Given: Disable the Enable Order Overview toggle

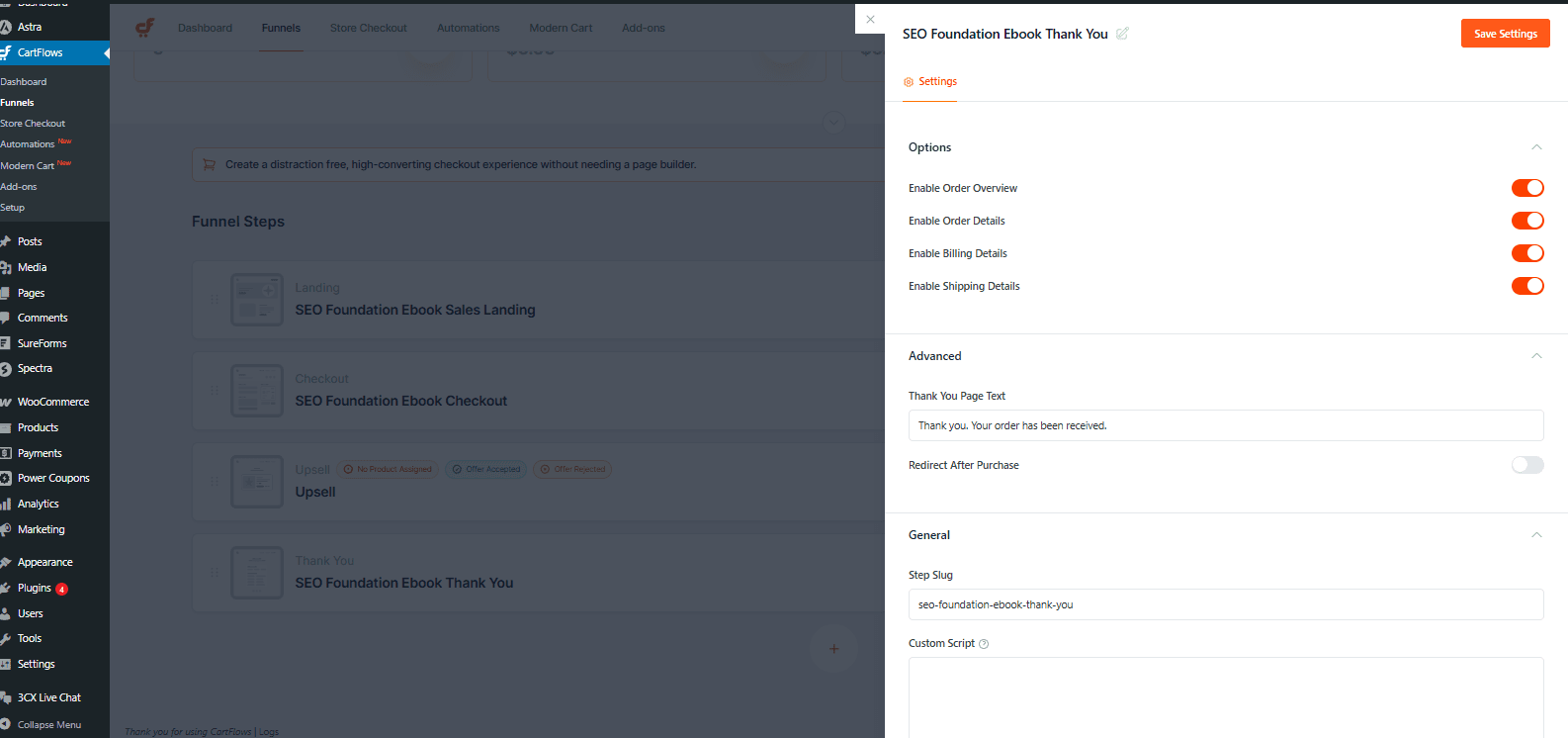Looking at the screenshot, I should [1526, 188].
